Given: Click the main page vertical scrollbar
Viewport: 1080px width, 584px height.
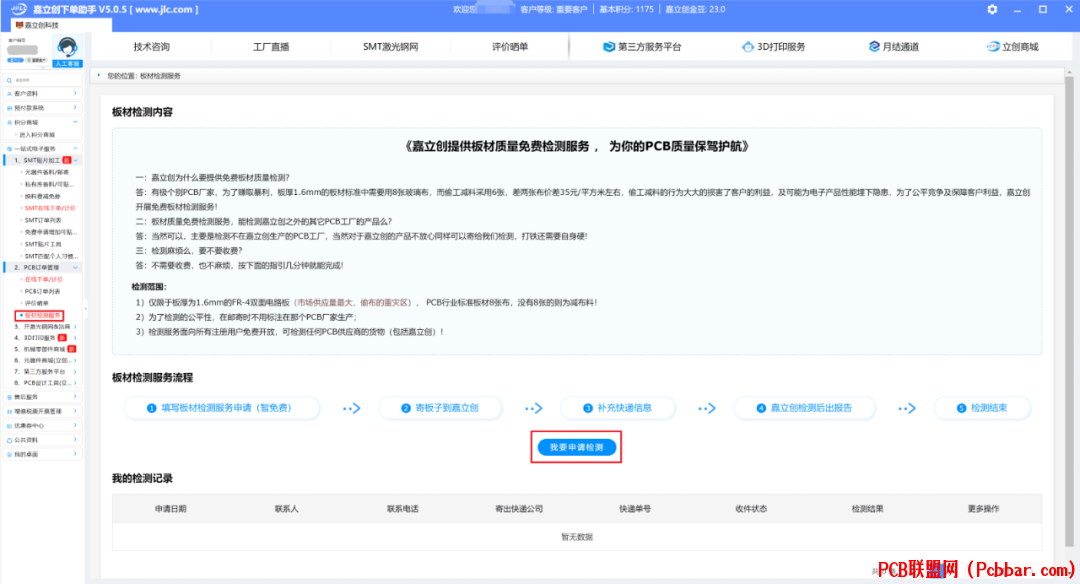Looking at the screenshot, I should pyautogui.click(x=1070, y=310).
